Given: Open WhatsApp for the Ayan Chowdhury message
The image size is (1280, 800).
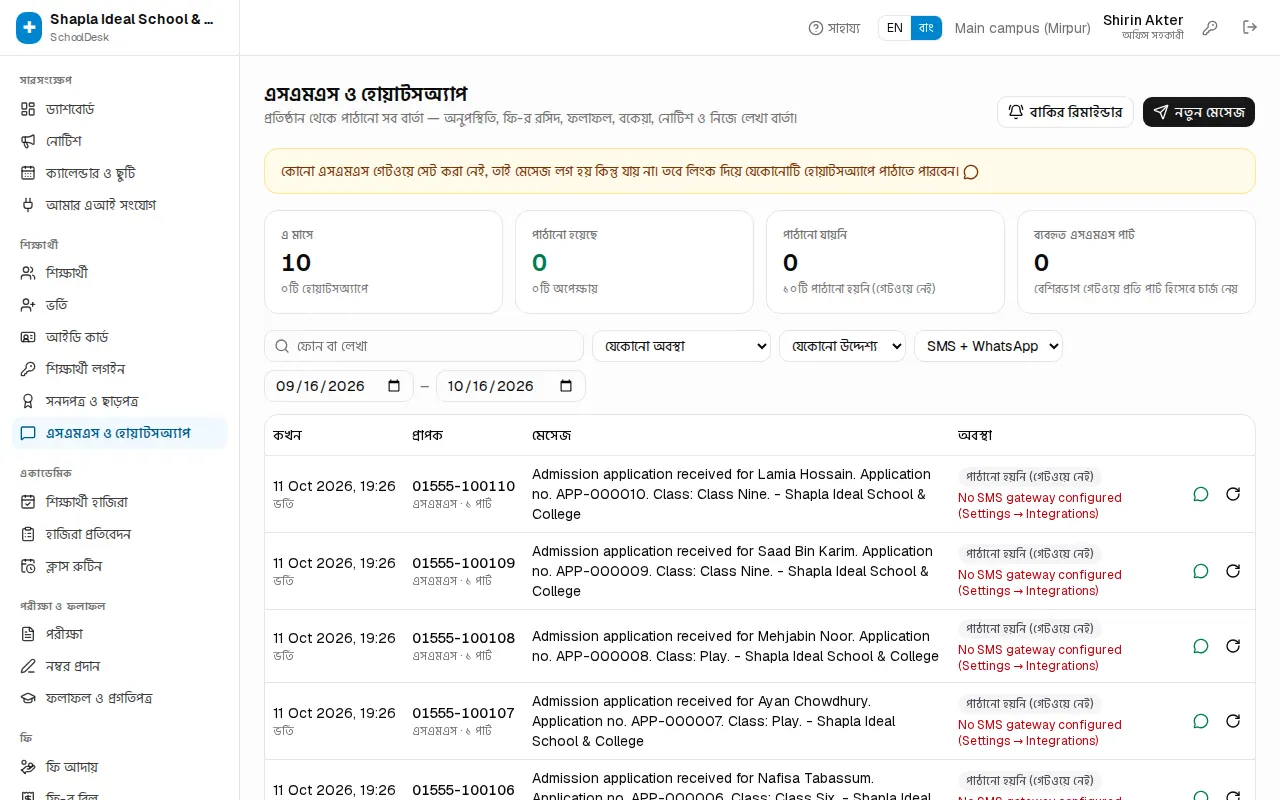Looking at the screenshot, I should click(1201, 721).
